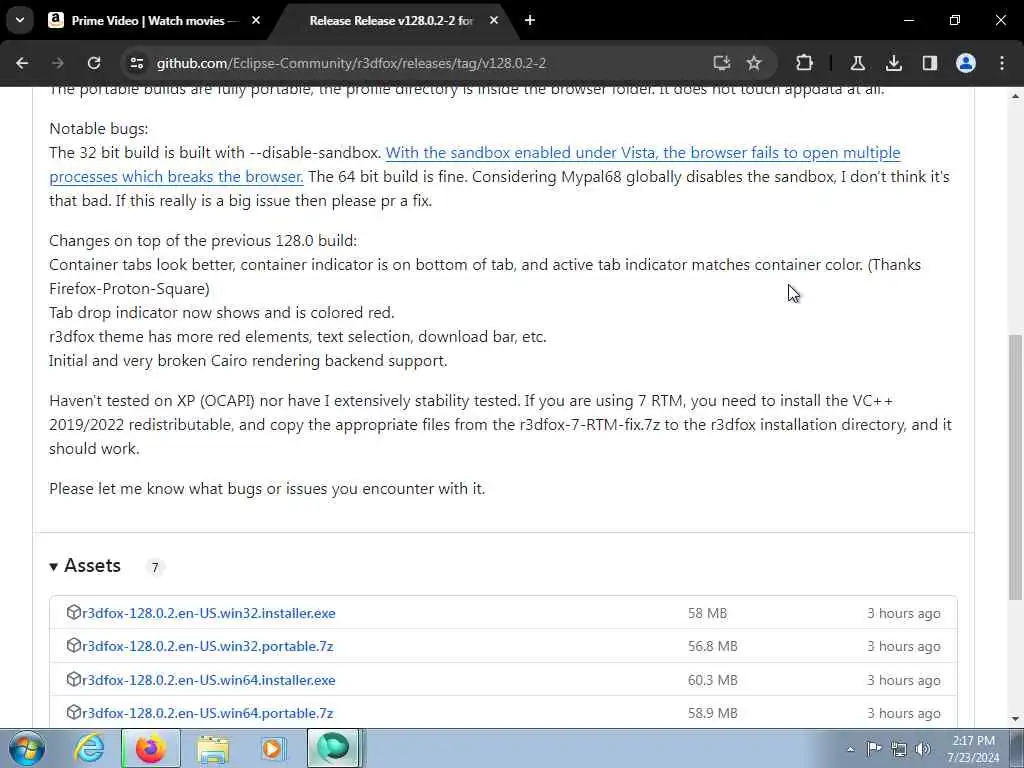Click the 56.8 MB size text

point(712,647)
